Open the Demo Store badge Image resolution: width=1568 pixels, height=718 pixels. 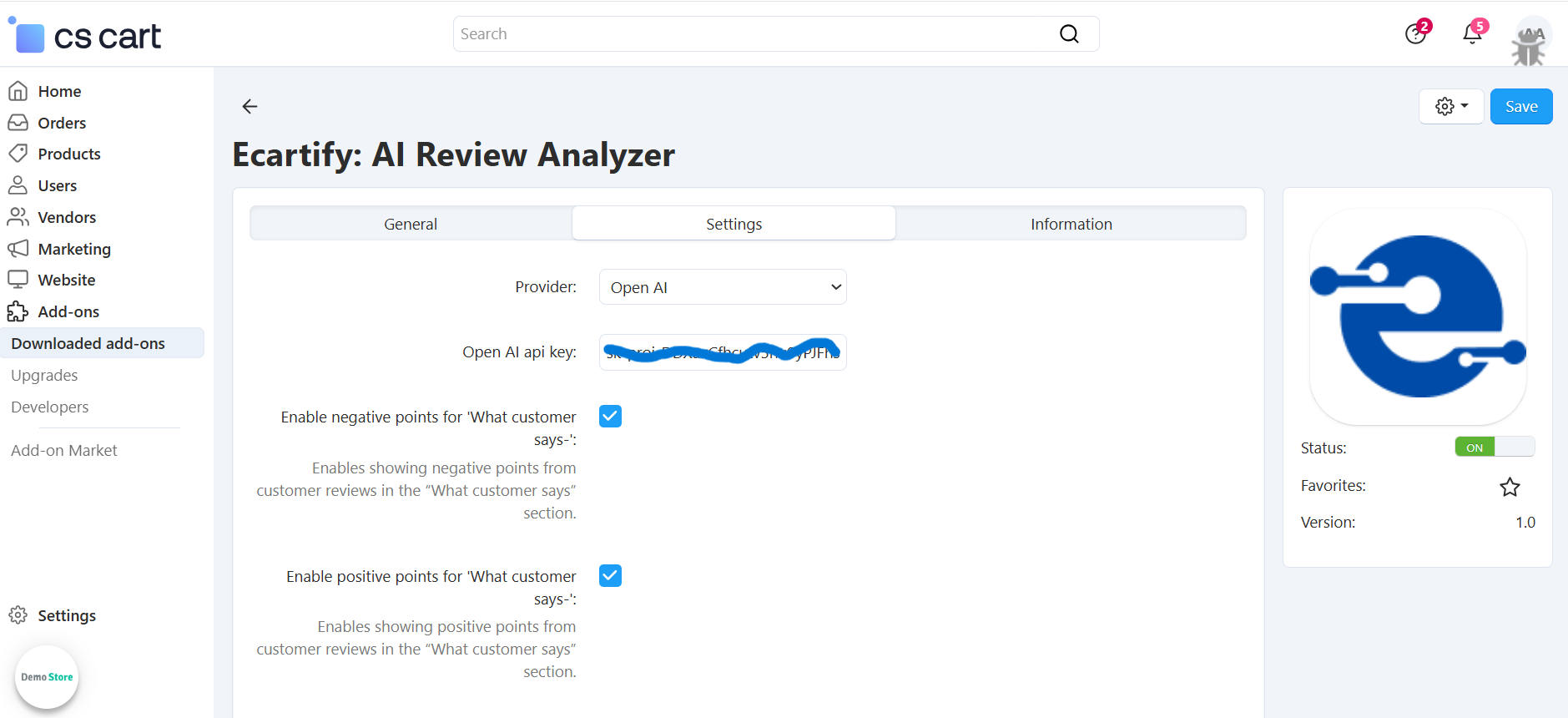[x=47, y=677]
